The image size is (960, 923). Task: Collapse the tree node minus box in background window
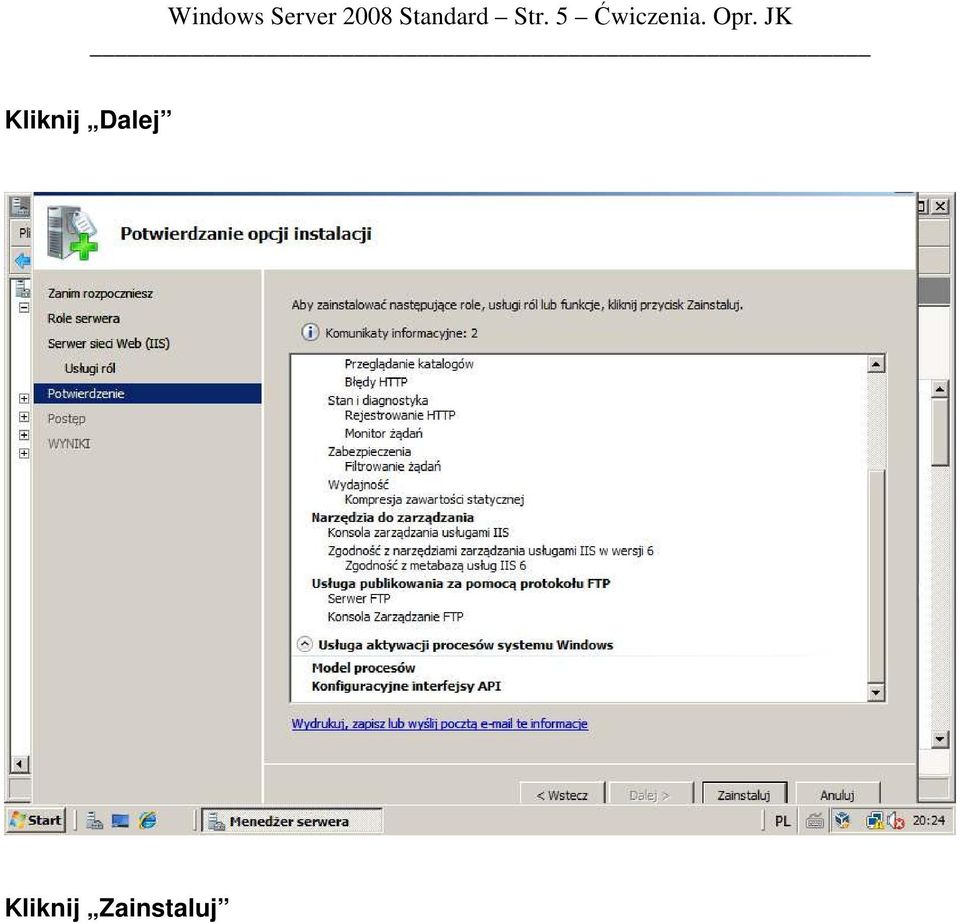[x=23, y=307]
